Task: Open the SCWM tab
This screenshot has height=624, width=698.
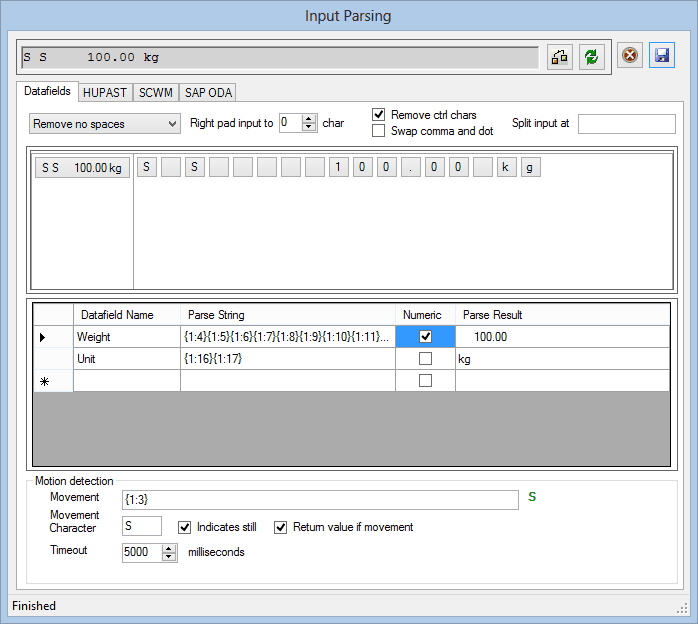Action: [156, 93]
